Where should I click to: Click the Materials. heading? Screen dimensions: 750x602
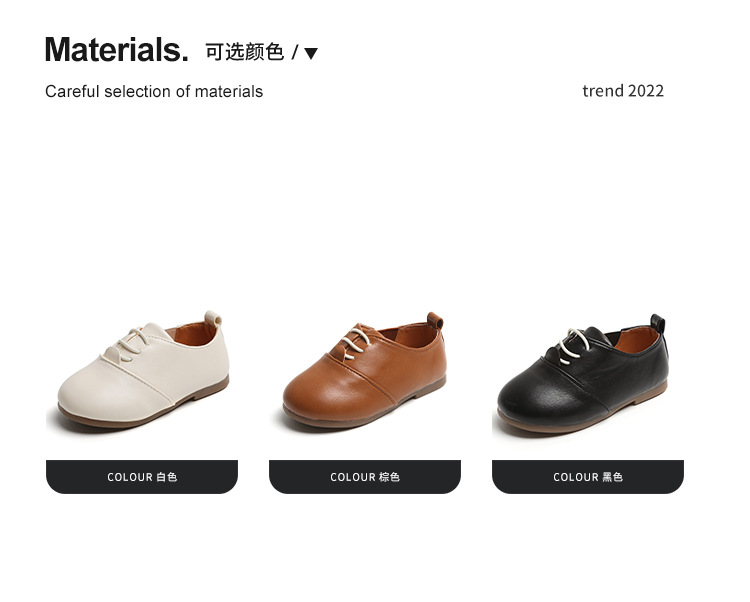[x=117, y=50]
